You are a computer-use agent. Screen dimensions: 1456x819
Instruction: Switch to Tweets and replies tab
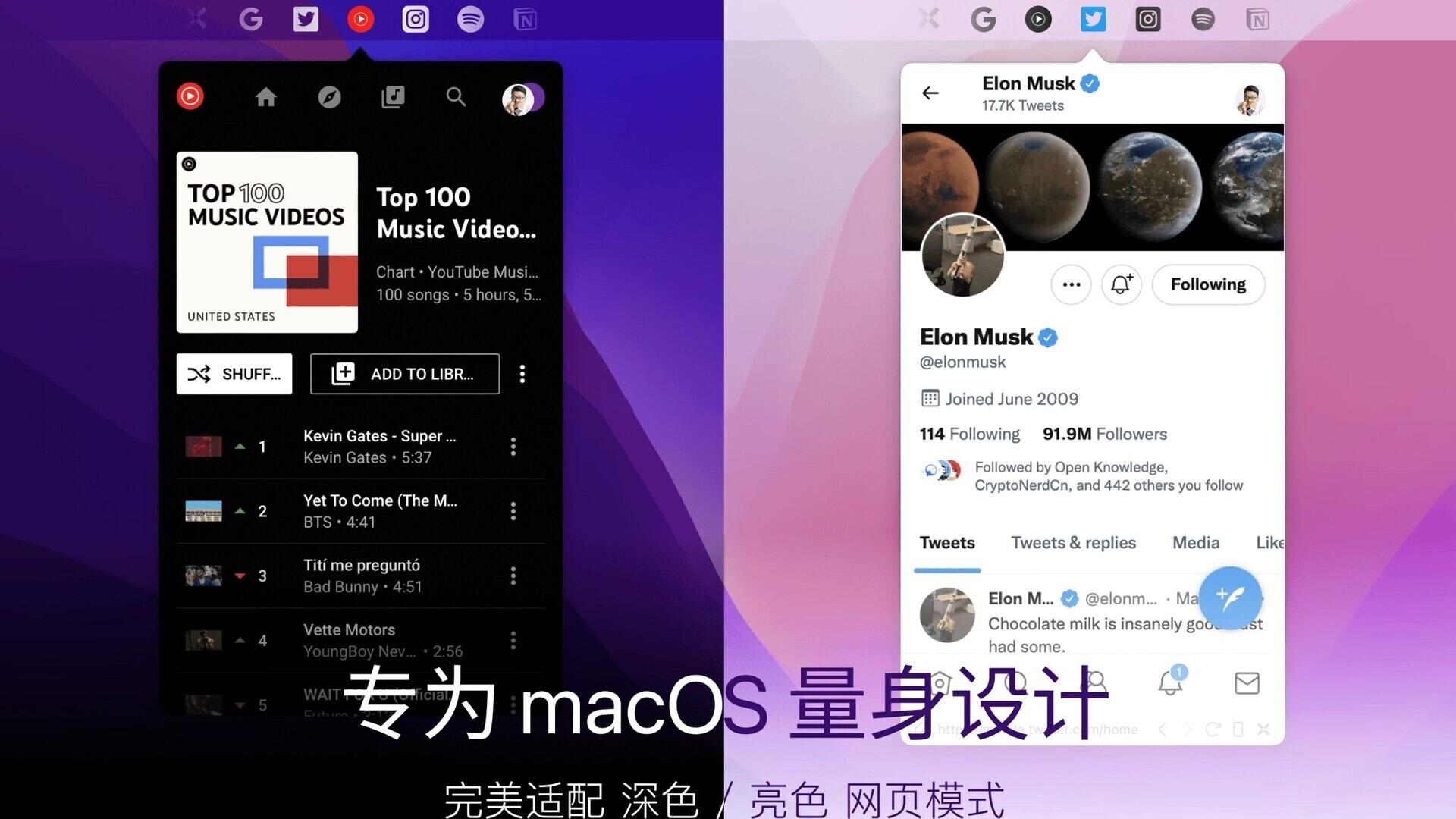coord(1073,543)
